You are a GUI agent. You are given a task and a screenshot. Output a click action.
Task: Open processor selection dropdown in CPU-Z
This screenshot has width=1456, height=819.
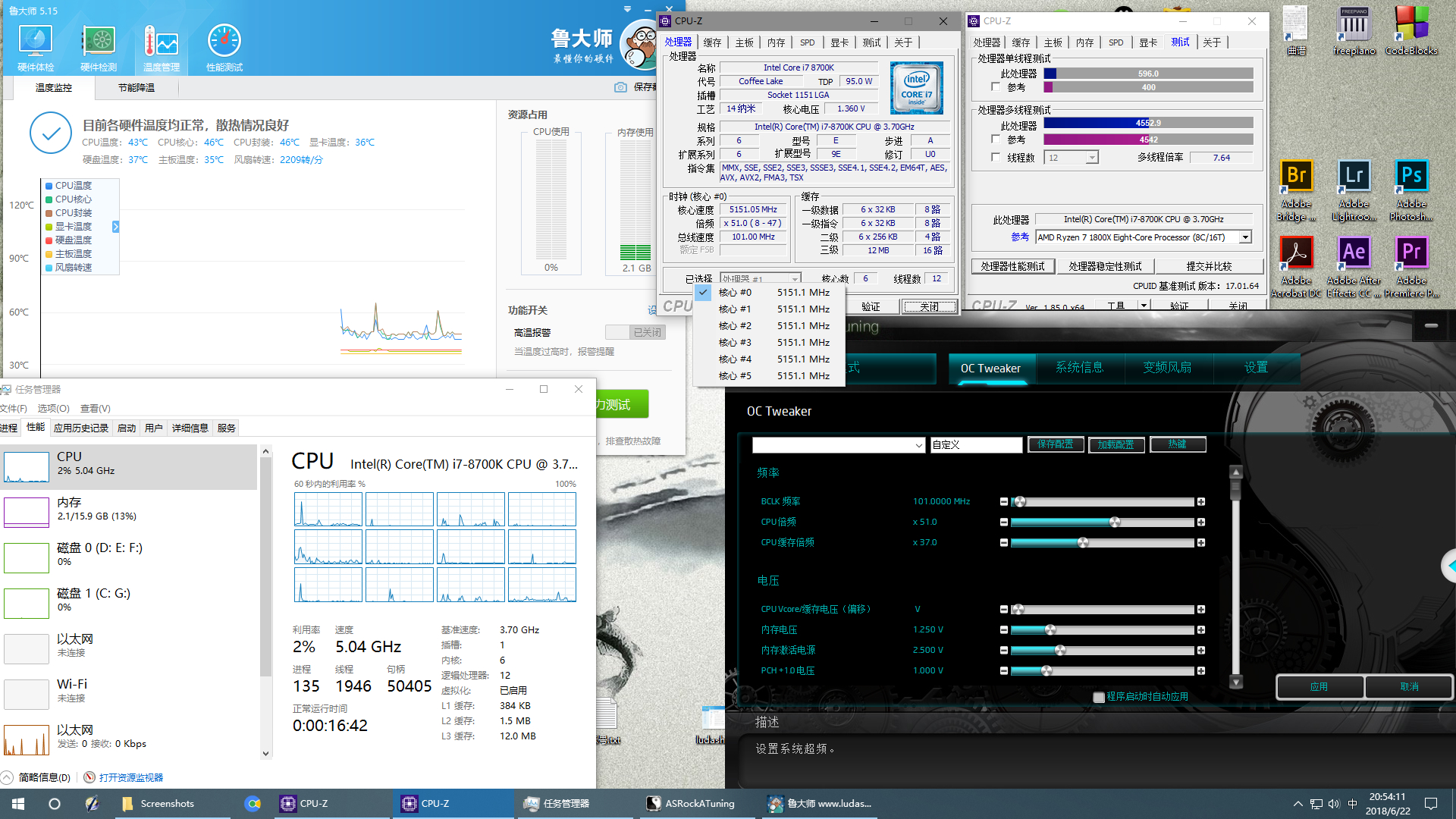pos(760,279)
